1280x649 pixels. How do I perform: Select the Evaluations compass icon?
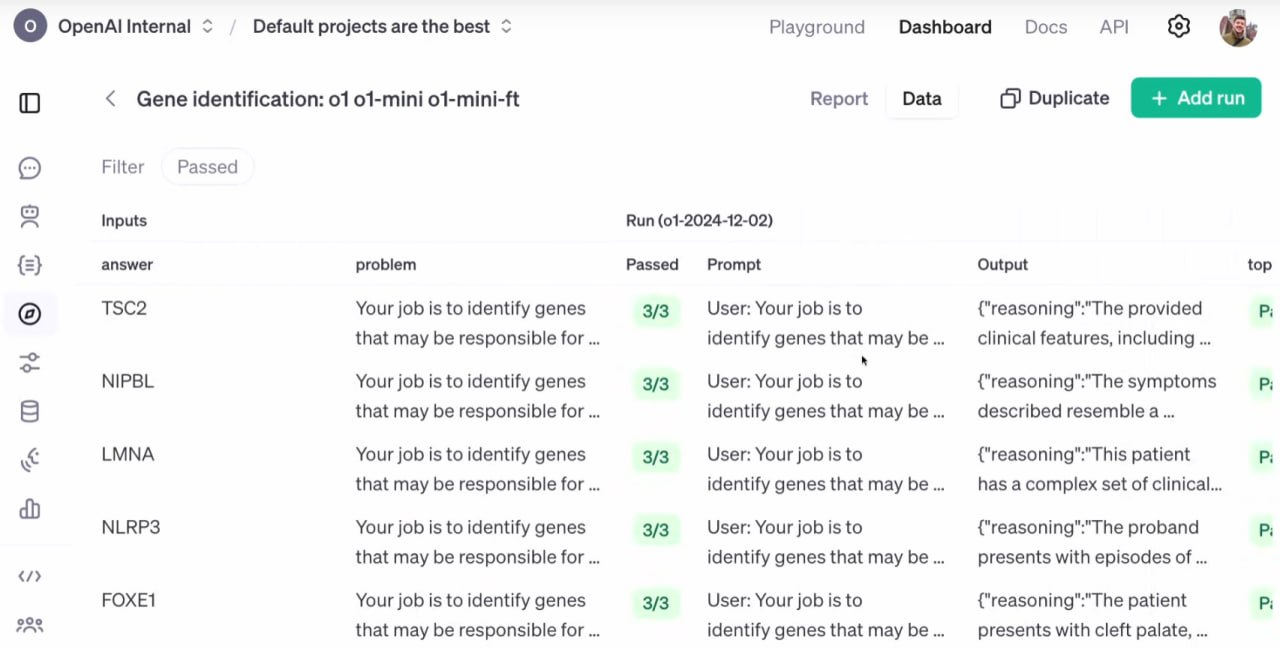coord(30,314)
